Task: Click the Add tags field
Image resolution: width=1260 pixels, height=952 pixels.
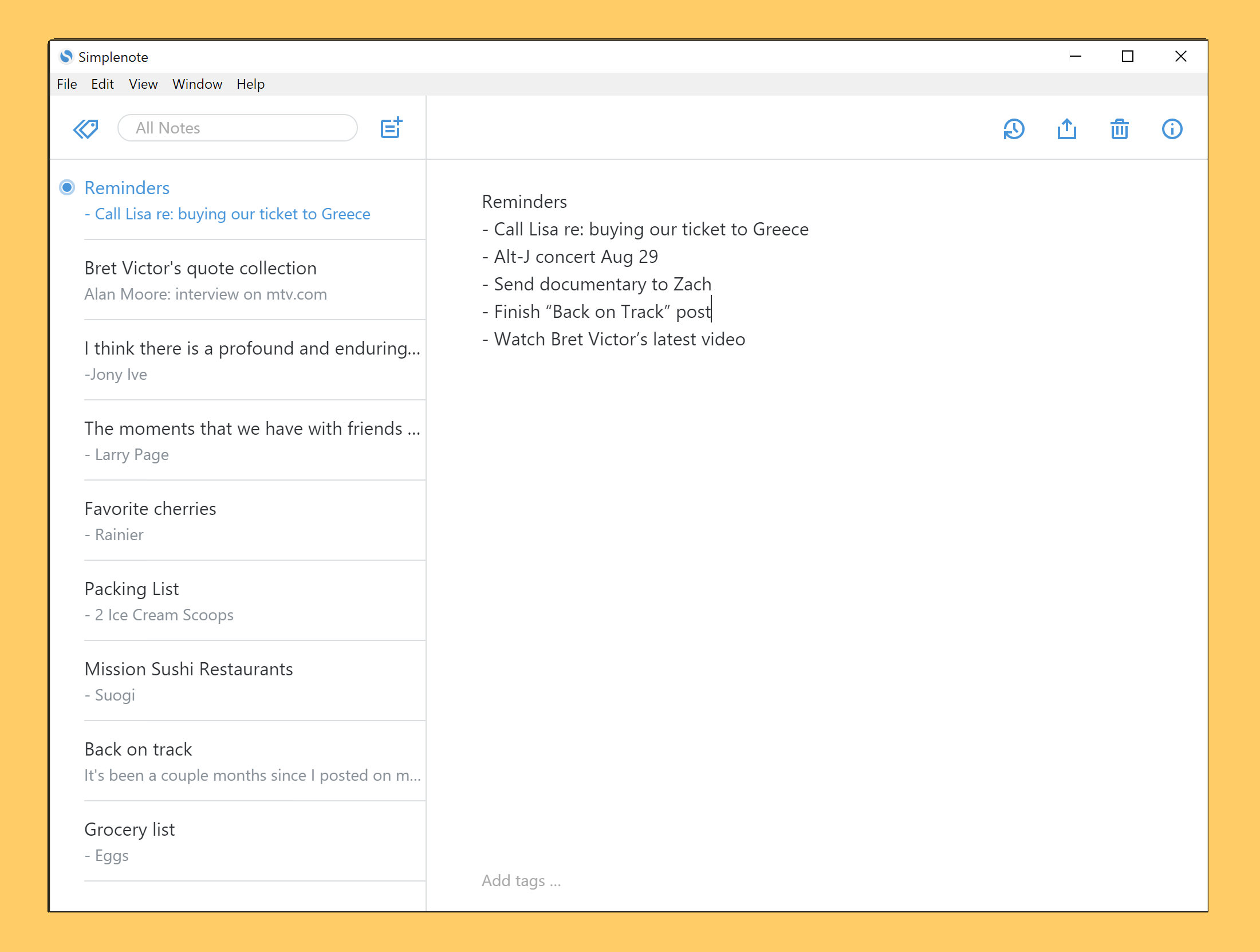Action: [521, 880]
